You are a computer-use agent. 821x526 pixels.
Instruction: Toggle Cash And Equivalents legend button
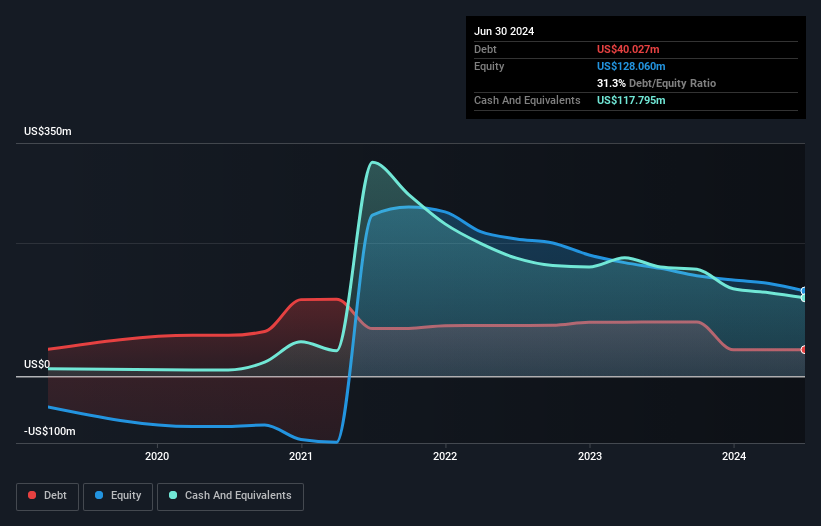pos(230,496)
